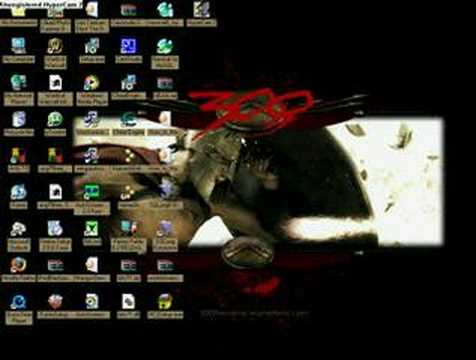Open the Windows Media Player desktop shortcut
Image resolution: width=476 pixels, height=360 pixels.
point(91,83)
